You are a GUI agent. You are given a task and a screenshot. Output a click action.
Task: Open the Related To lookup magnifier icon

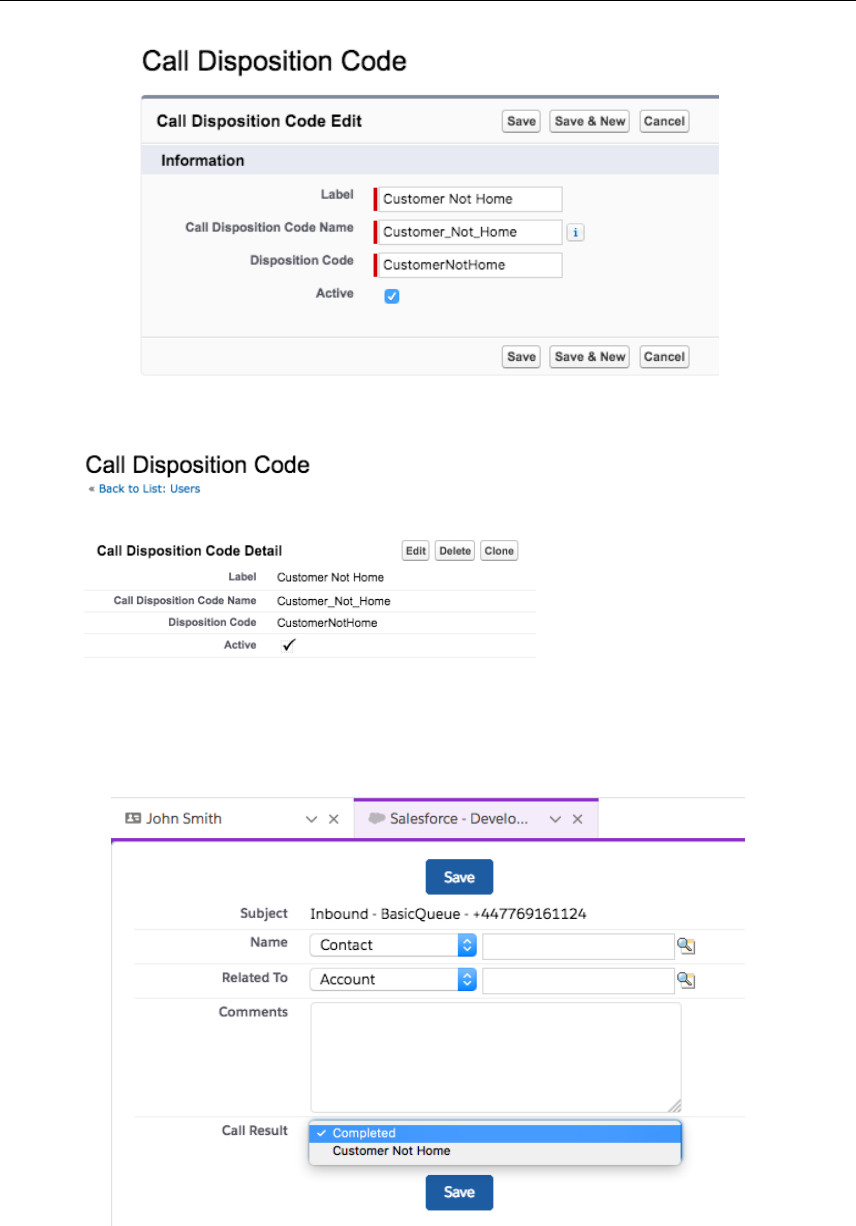(686, 980)
